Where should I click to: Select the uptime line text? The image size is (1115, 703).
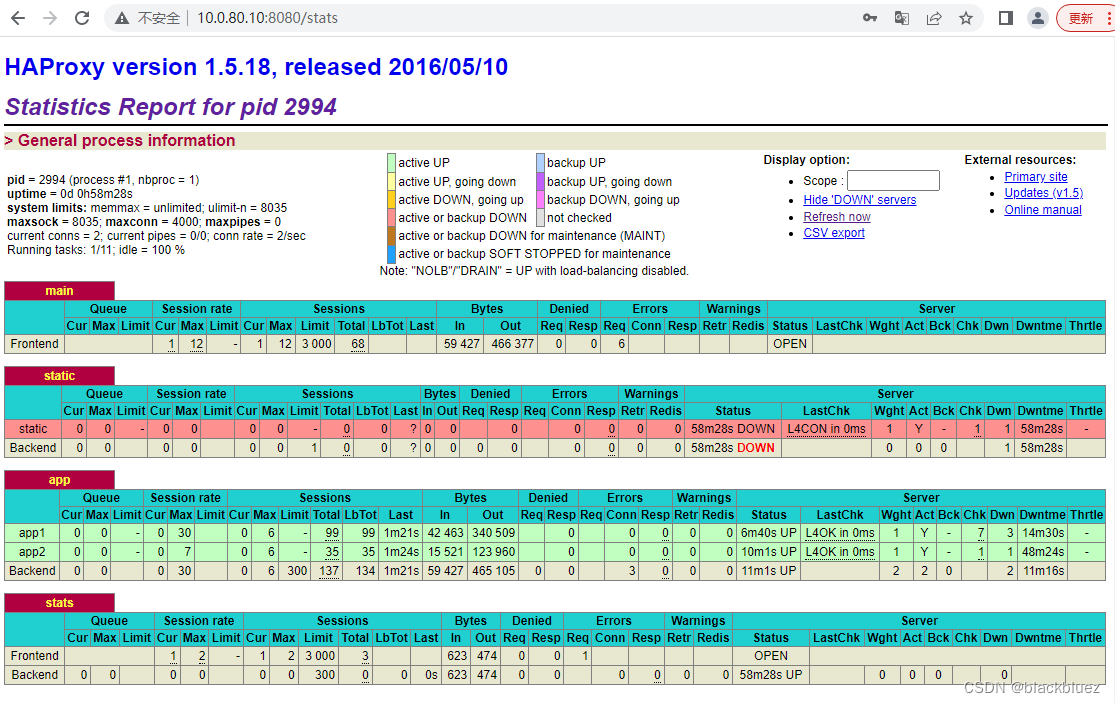(x=70, y=194)
